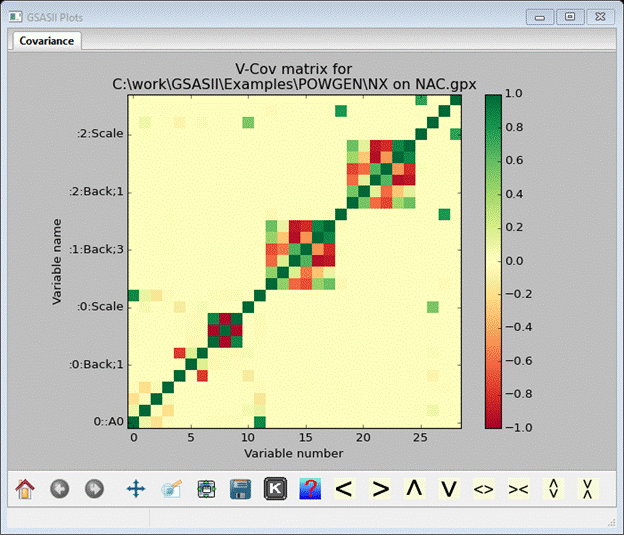Go back to previous view arrow
This screenshot has height=535, width=624.
click(59, 489)
